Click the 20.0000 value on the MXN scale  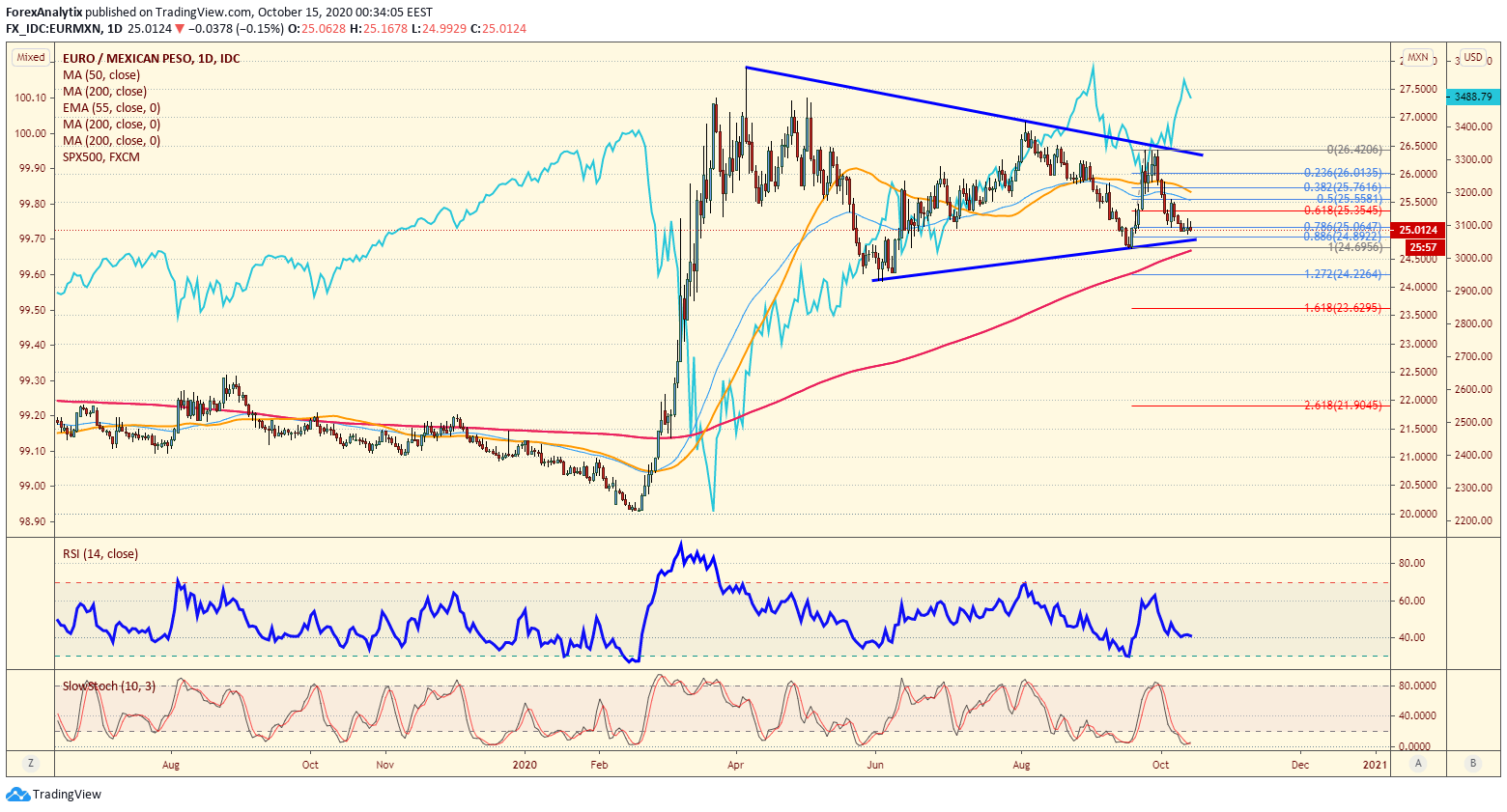coord(1419,514)
